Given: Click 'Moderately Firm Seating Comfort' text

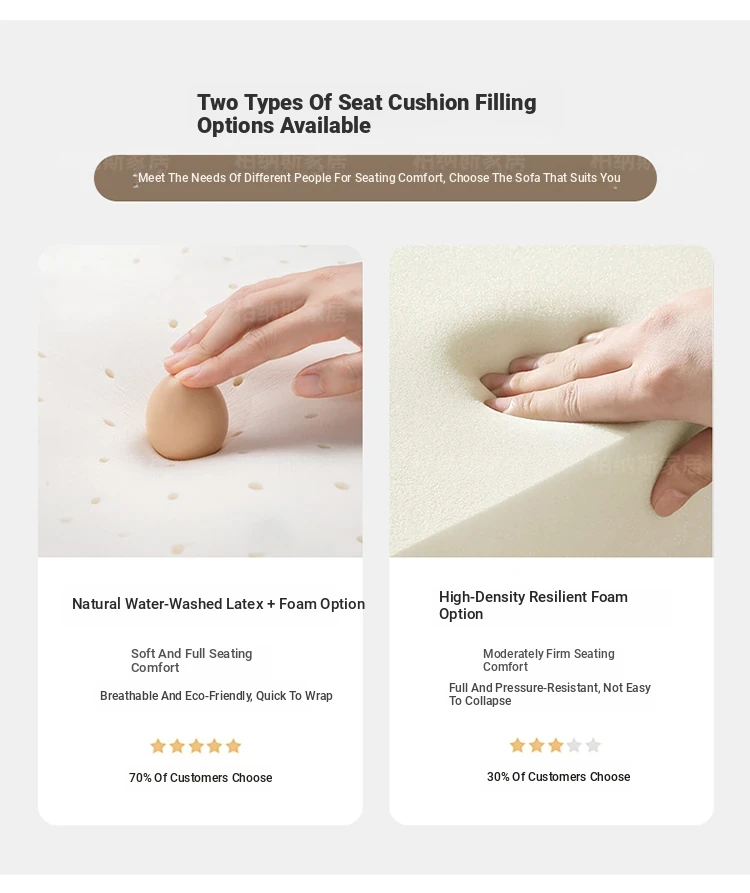Looking at the screenshot, I should click(548, 660).
